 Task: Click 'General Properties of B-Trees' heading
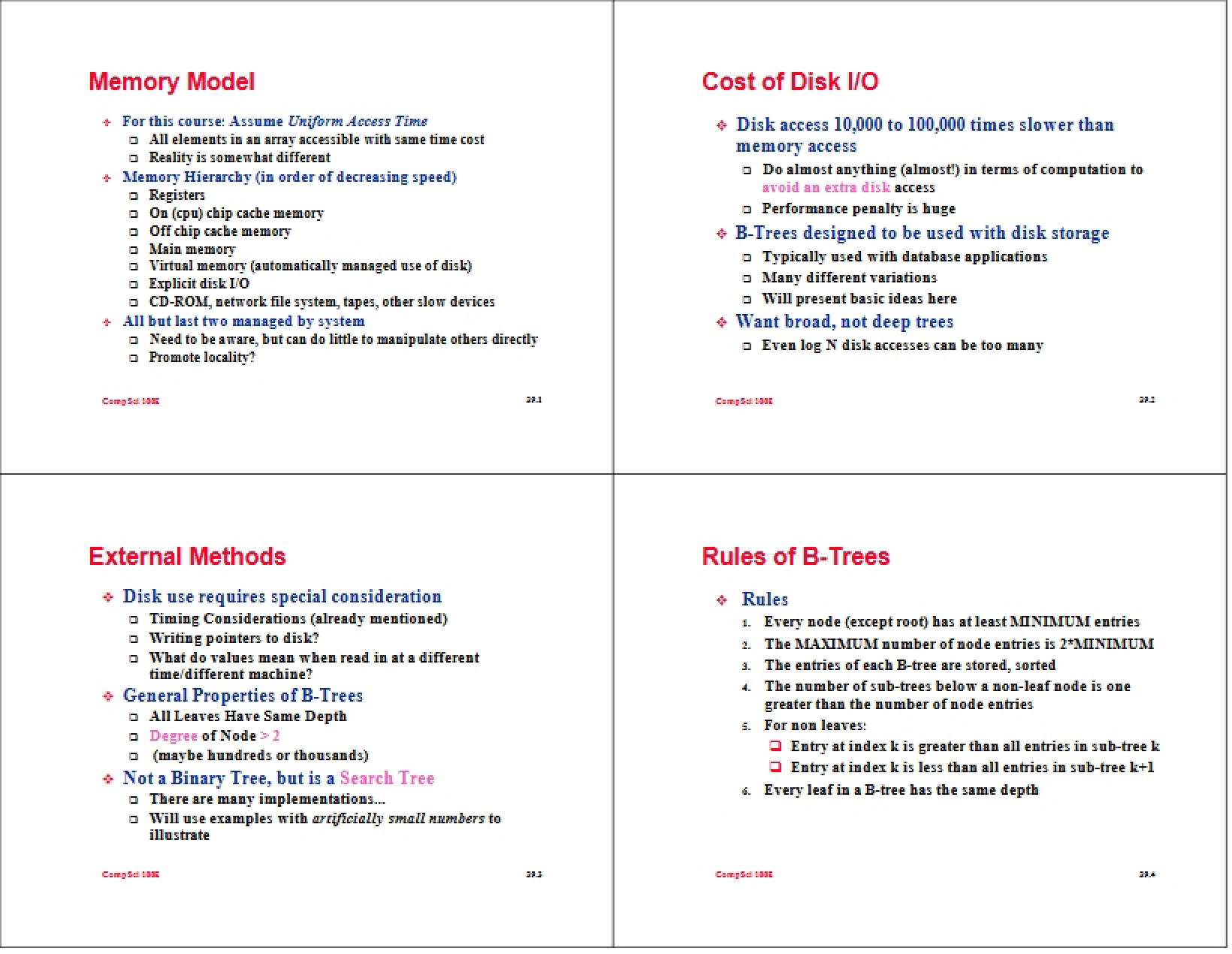click(243, 696)
